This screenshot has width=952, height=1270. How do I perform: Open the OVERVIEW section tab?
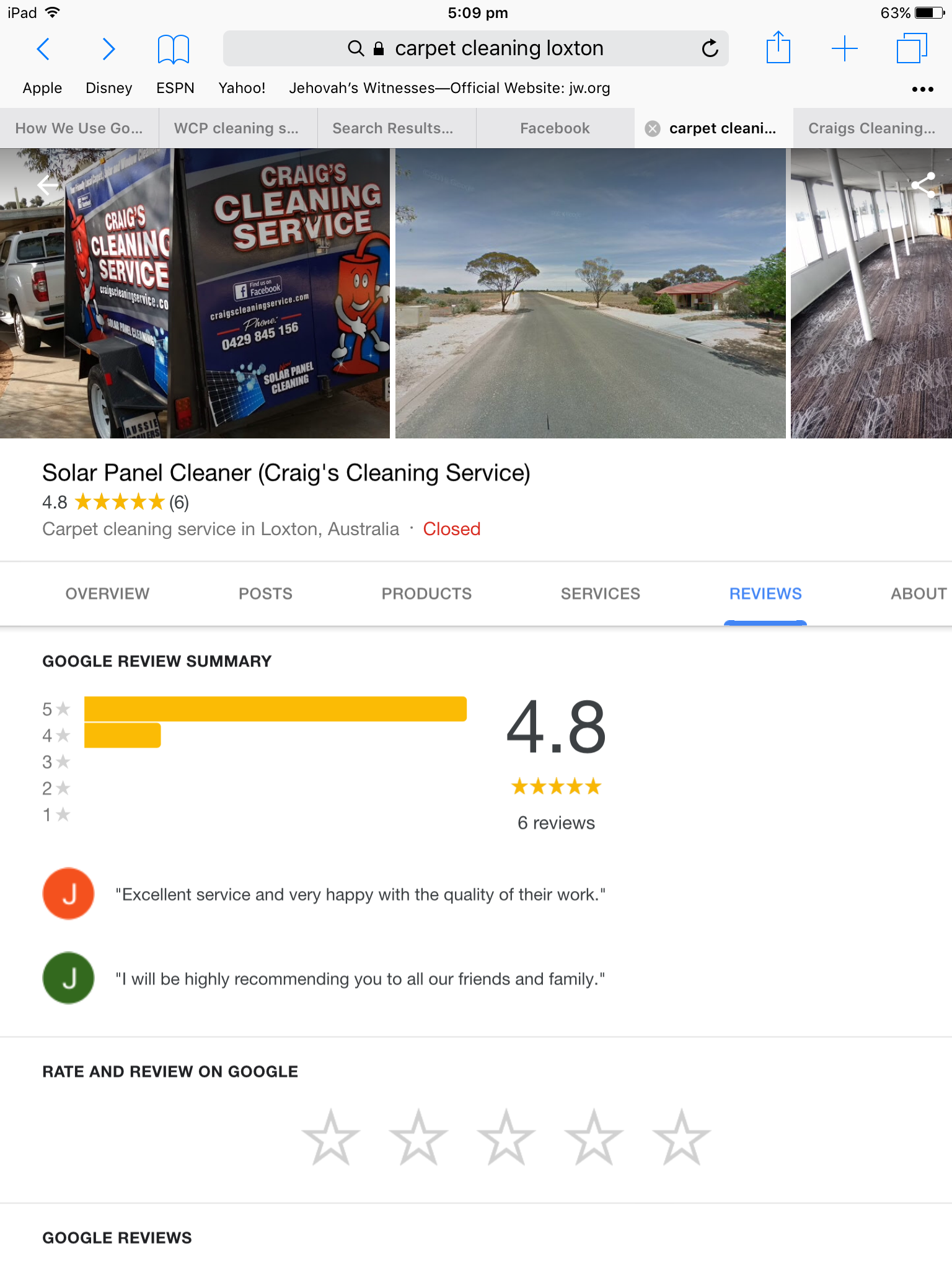(107, 593)
